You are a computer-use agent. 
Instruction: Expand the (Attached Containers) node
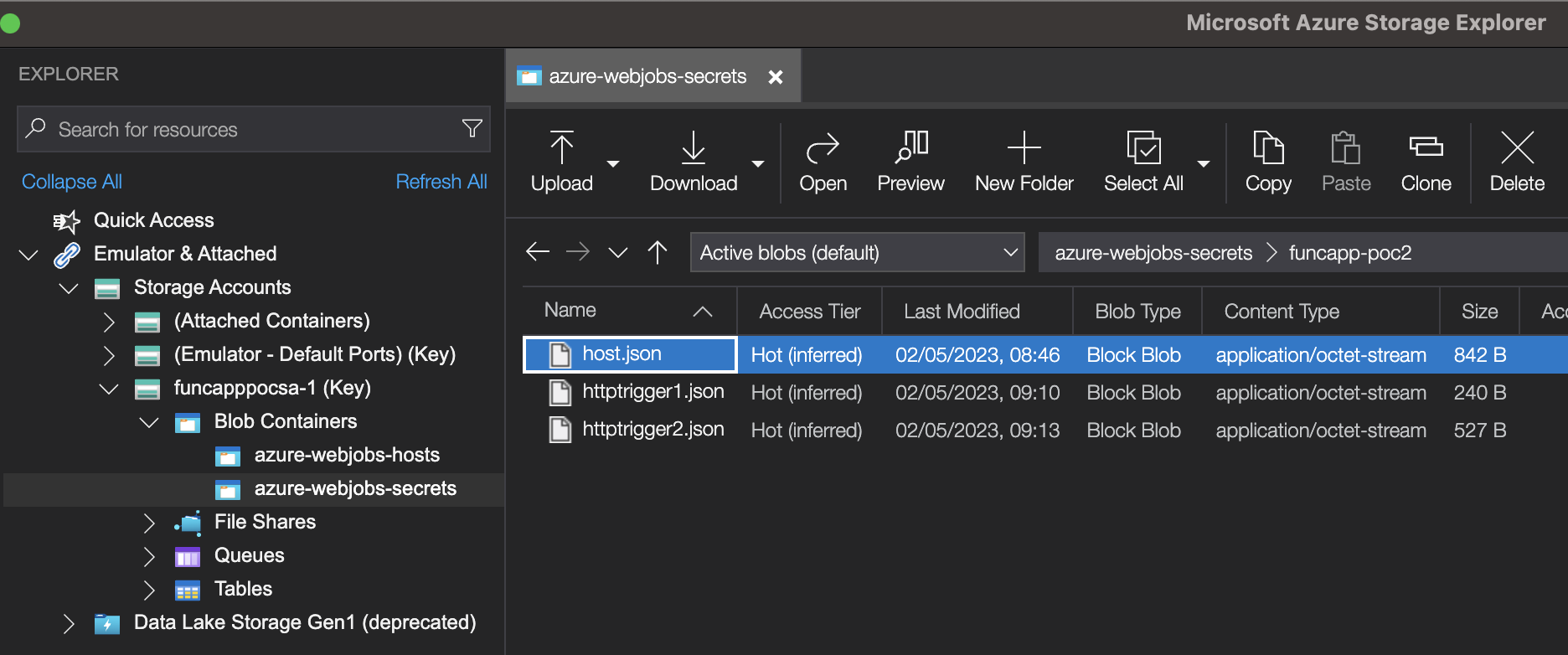[109, 322]
